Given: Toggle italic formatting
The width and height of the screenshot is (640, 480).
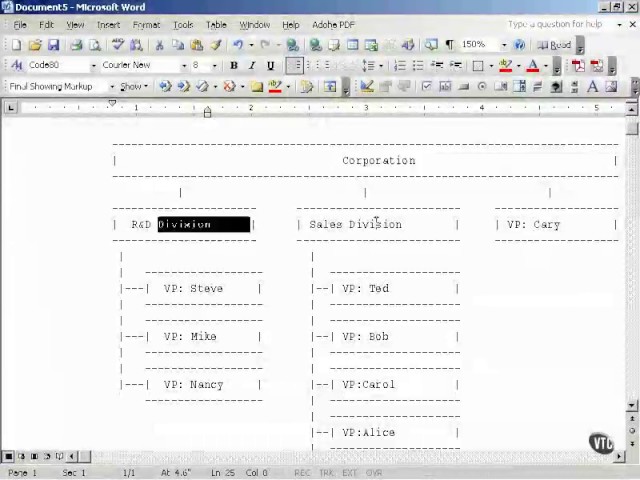Looking at the screenshot, I should (252, 66).
